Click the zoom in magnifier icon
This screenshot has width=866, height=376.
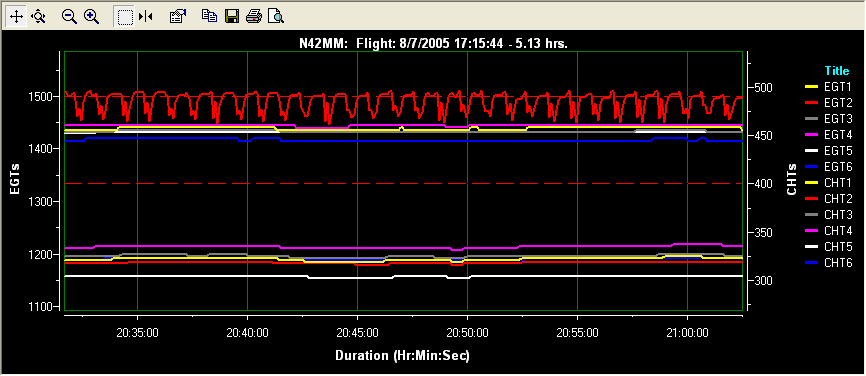[91, 17]
